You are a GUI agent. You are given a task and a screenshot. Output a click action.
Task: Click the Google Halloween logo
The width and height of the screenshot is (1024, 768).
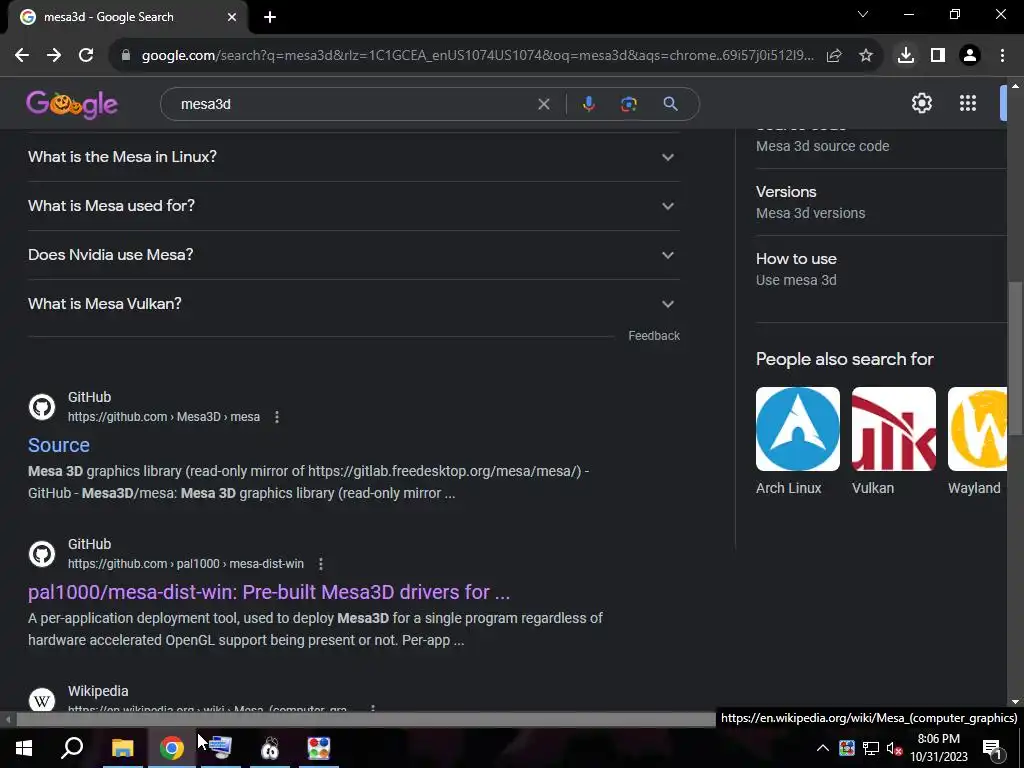[x=72, y=104]
